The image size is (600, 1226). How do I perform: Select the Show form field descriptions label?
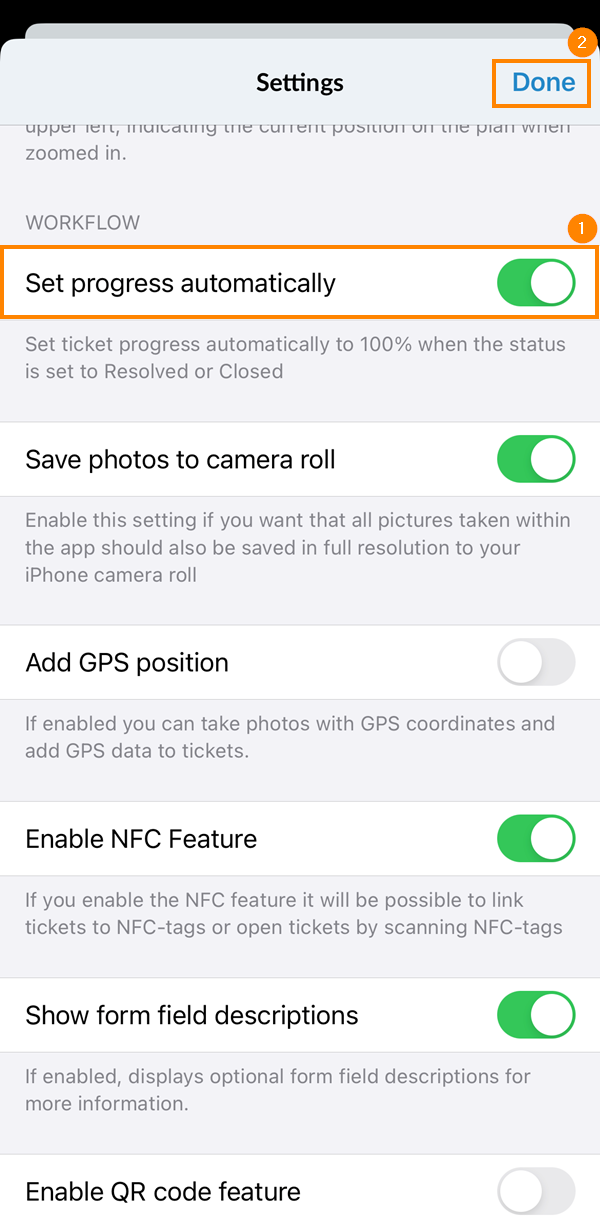[192, 1015]
